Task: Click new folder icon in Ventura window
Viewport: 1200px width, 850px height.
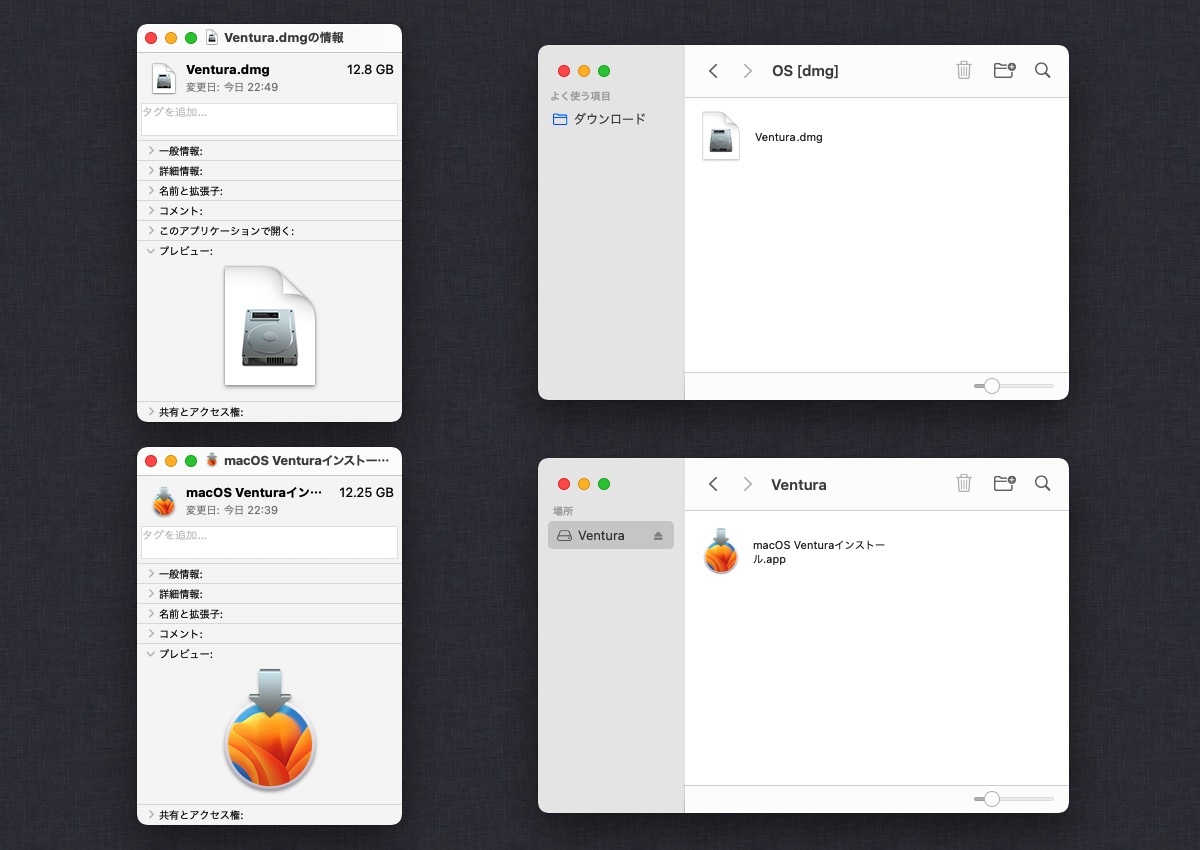Action: click(1004, 484)
